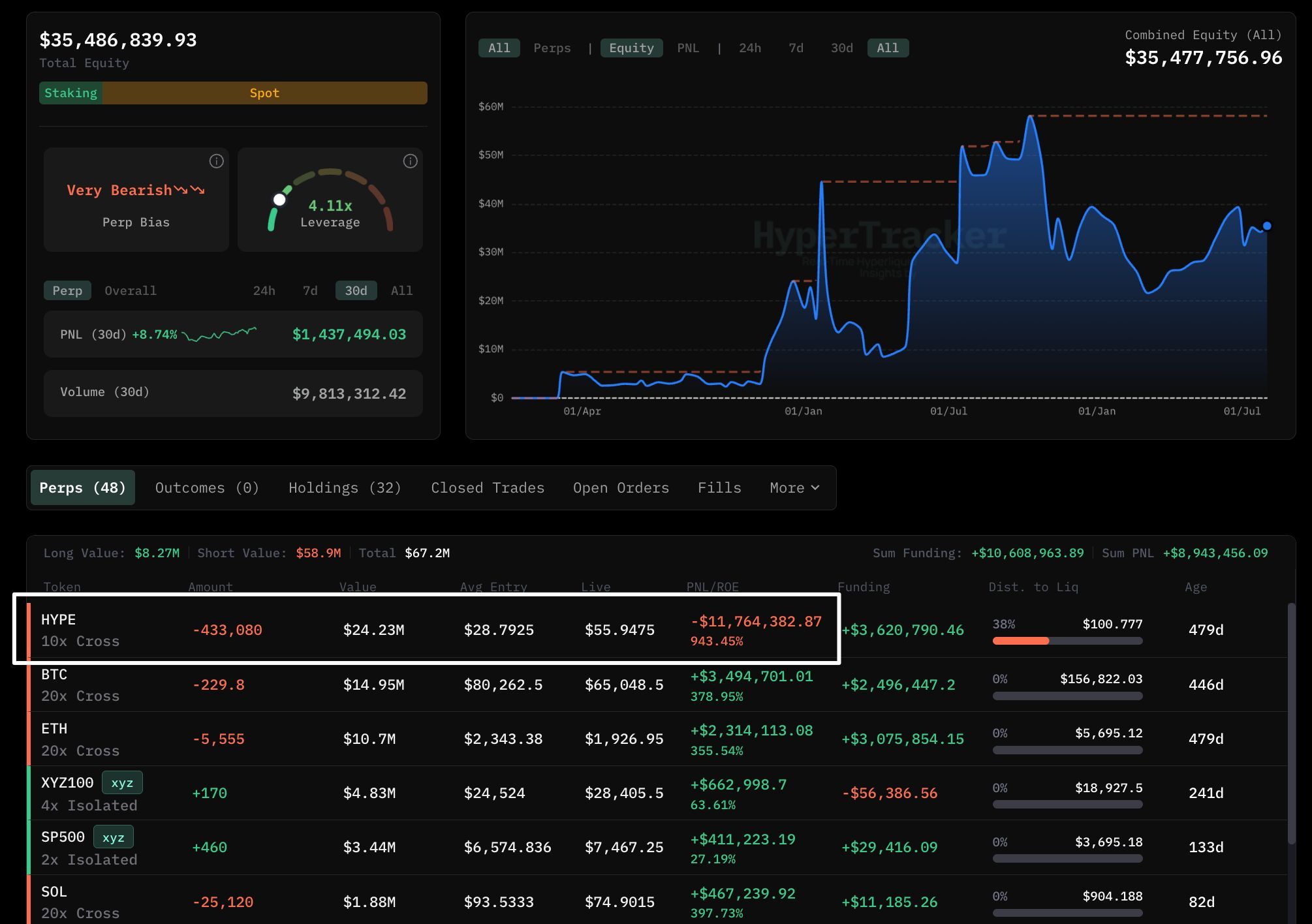Select the HYPE liquidation distance bar
The image size is (1312, 924).
1067,641
